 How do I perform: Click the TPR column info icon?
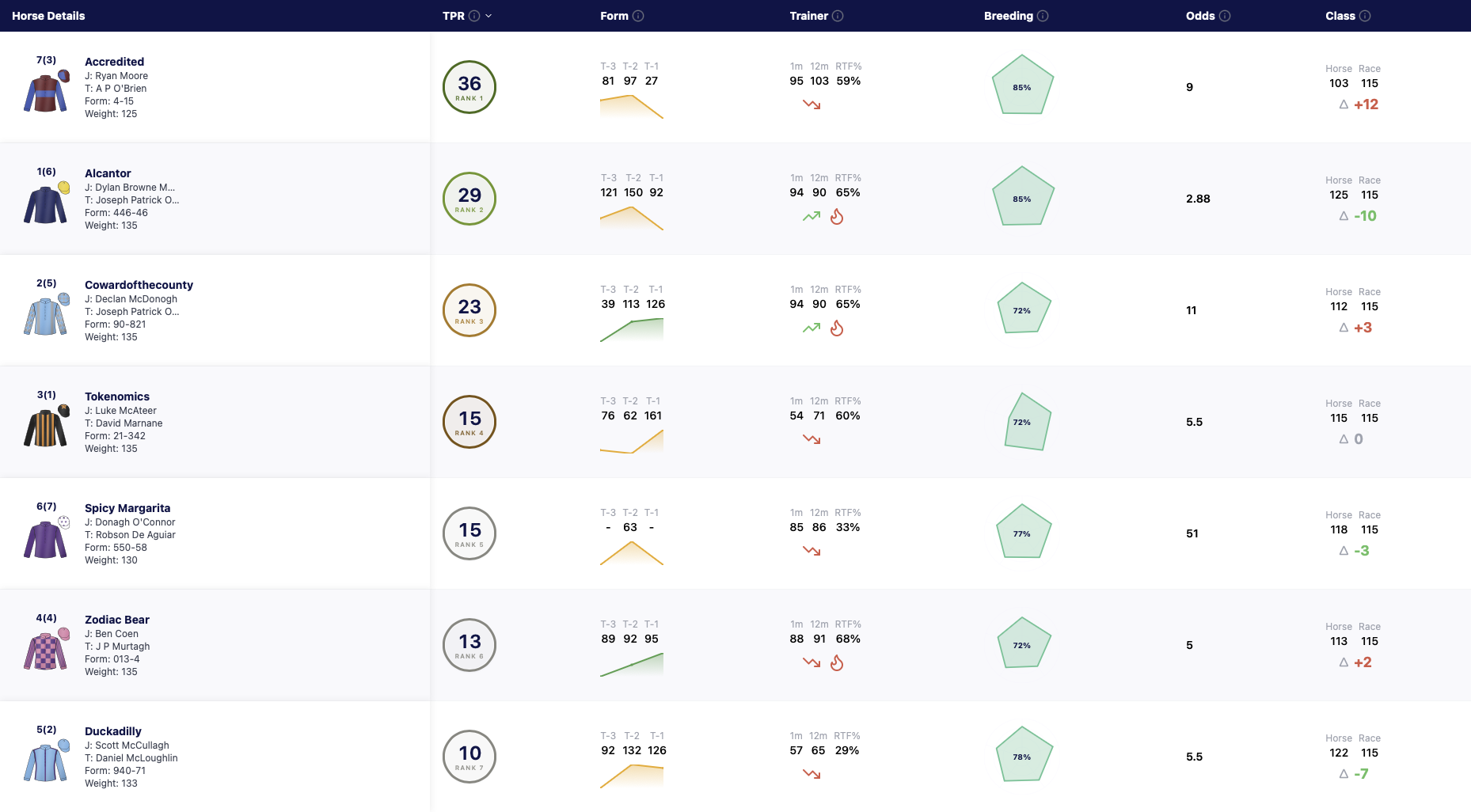click(x=474, y=16)
